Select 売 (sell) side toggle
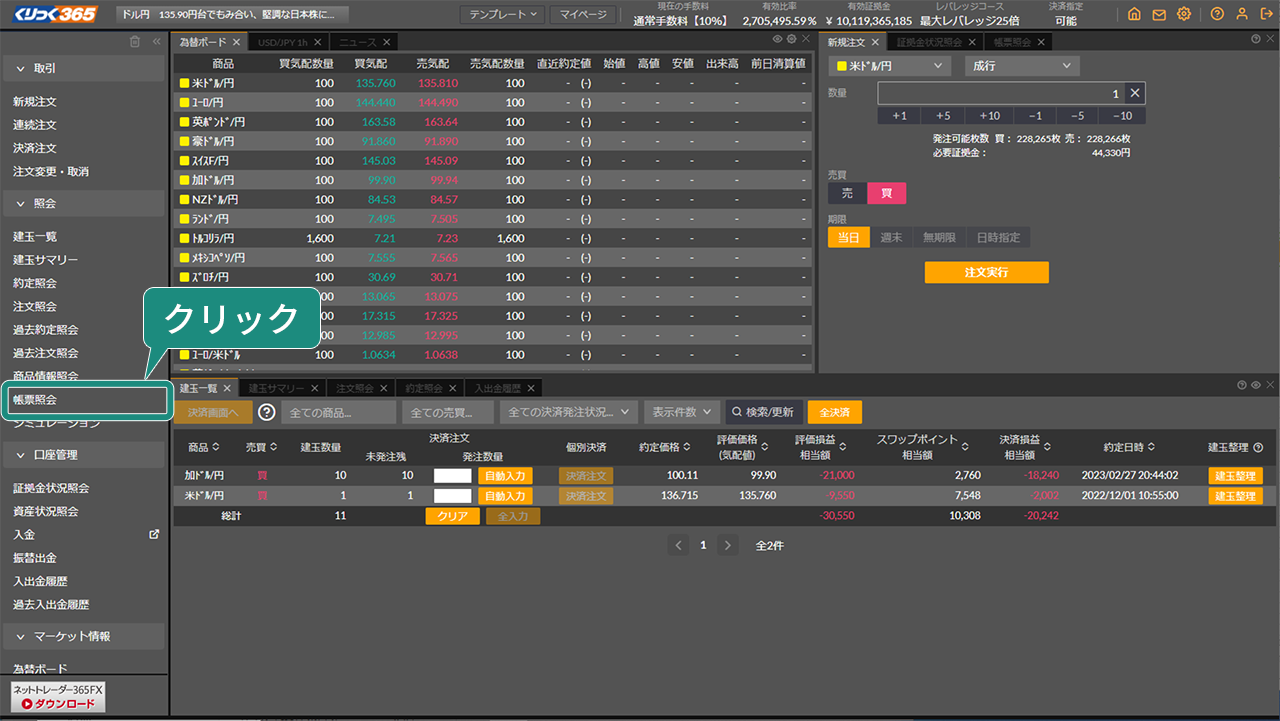This screenshot has width=1280, height=721. [847, 194]
